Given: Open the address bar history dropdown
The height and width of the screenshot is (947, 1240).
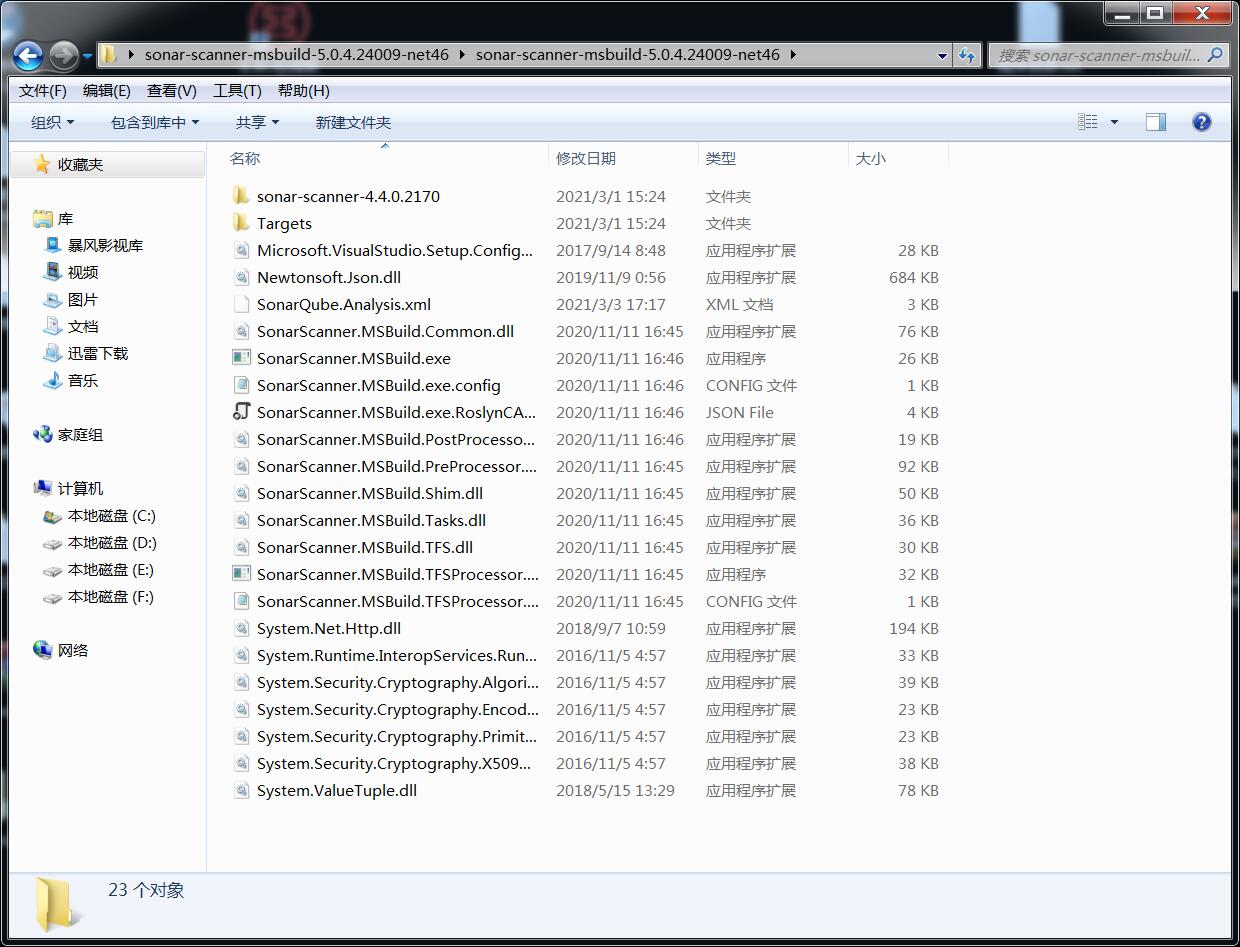Looking at the screenshot, I should [942, 55].
